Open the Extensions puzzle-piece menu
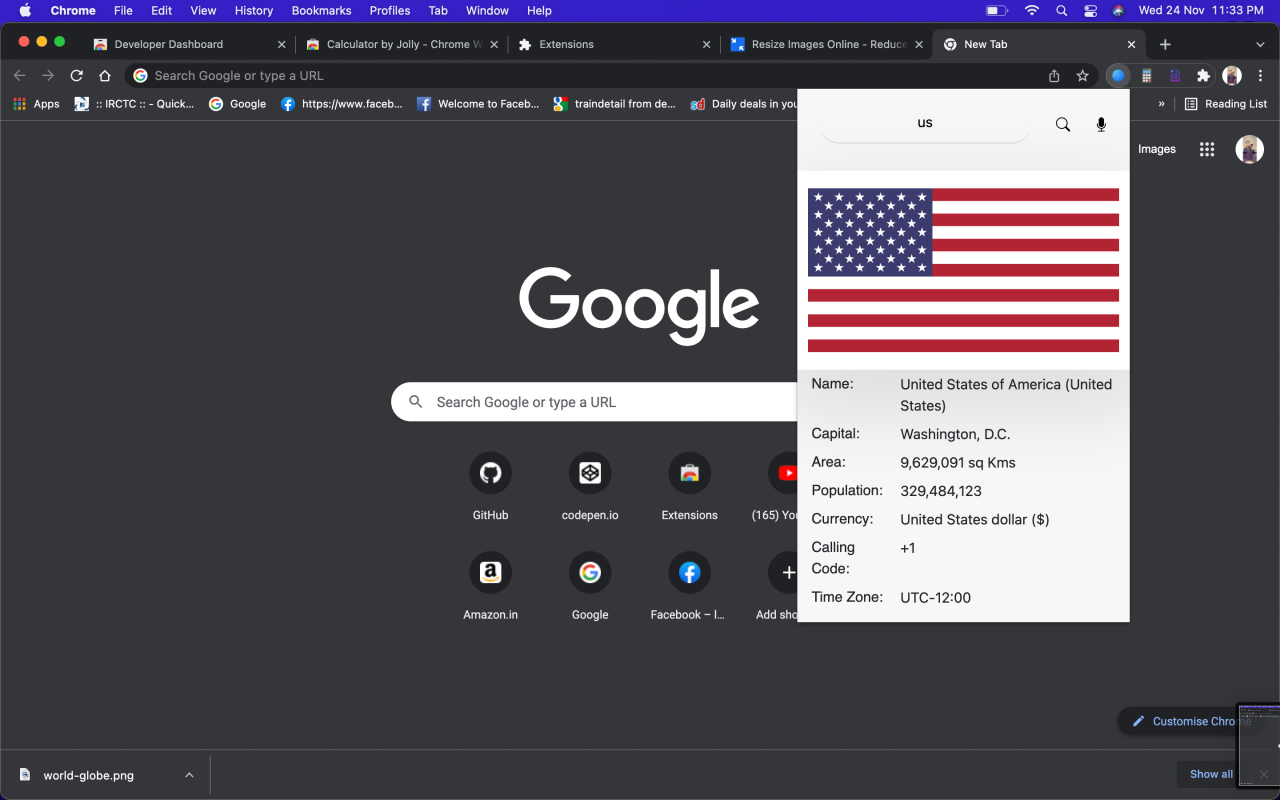Image resolution: width=1280 pixels, height=800 pixels. [x=1203, y=76]
